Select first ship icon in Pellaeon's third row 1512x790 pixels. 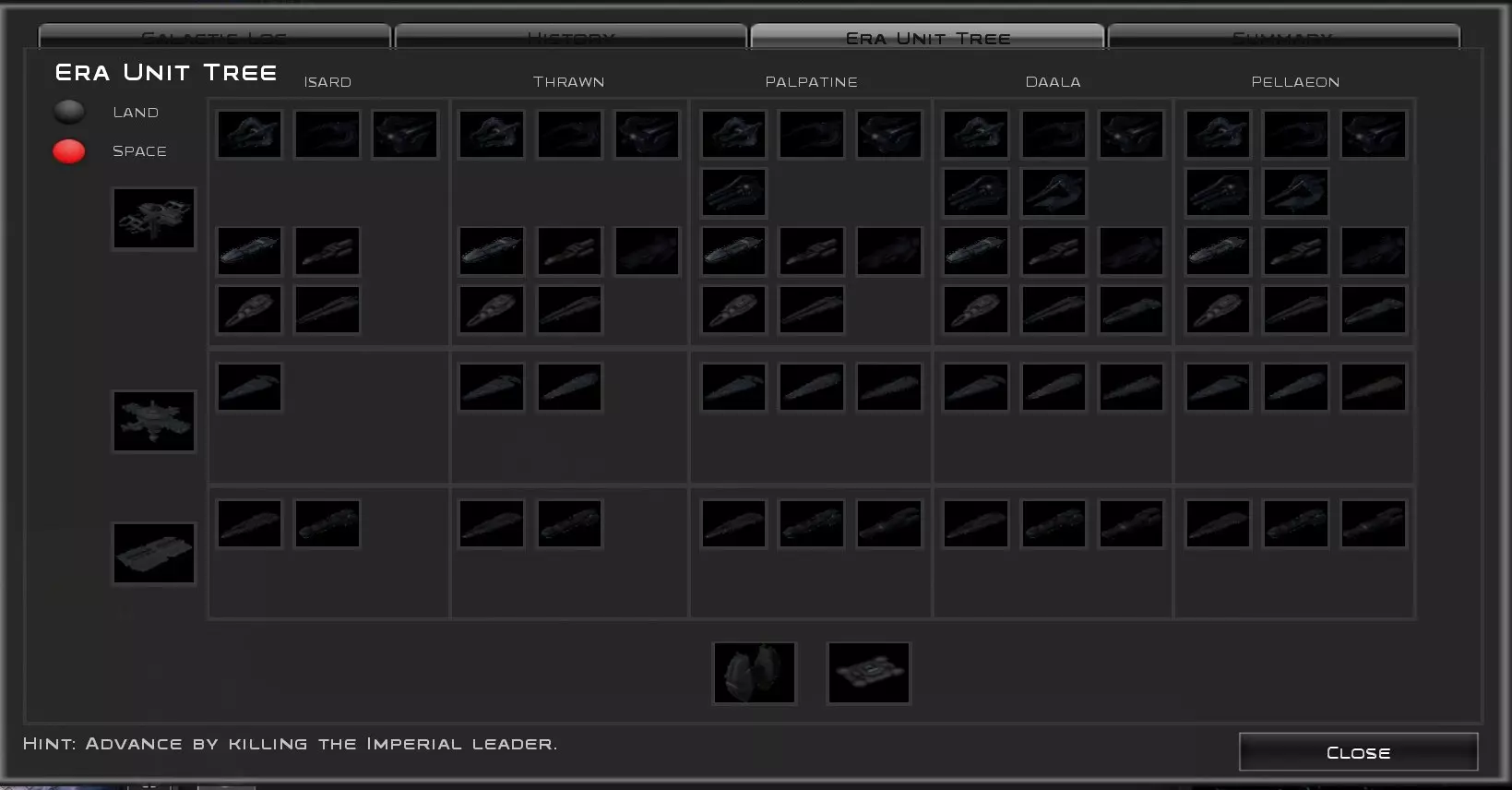point(1218,251)
